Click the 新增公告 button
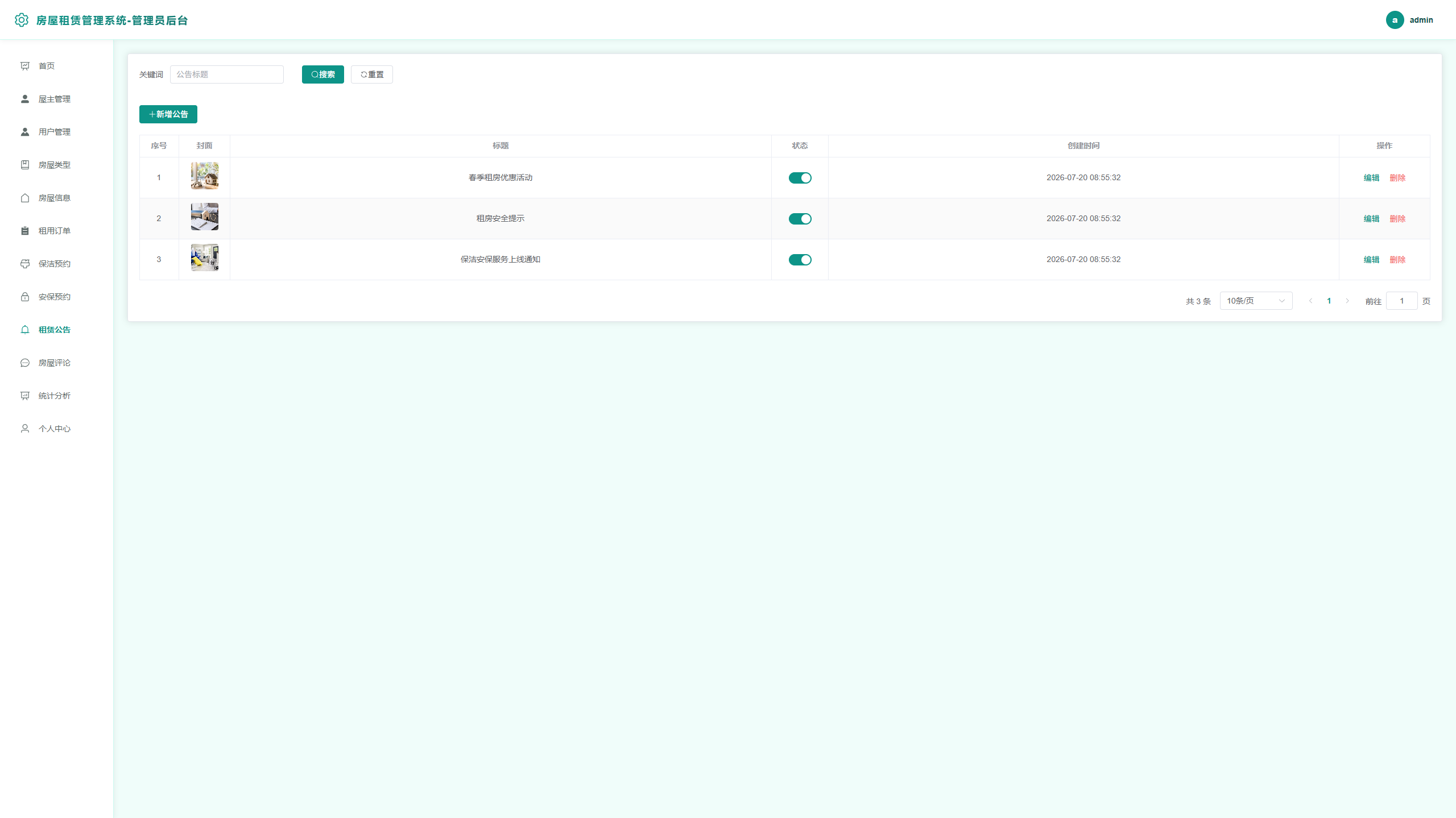The height and width of the screenshot is (818, 1456). [x=168, y=114]
